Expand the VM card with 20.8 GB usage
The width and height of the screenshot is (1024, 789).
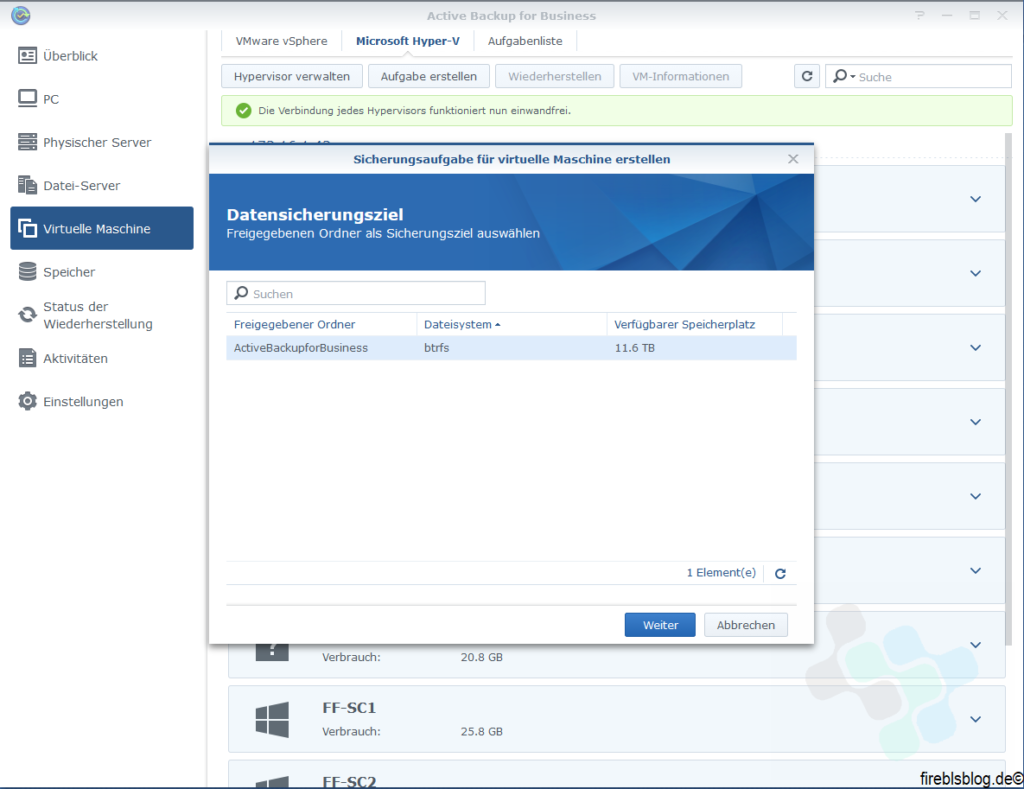tap(976, 645)
